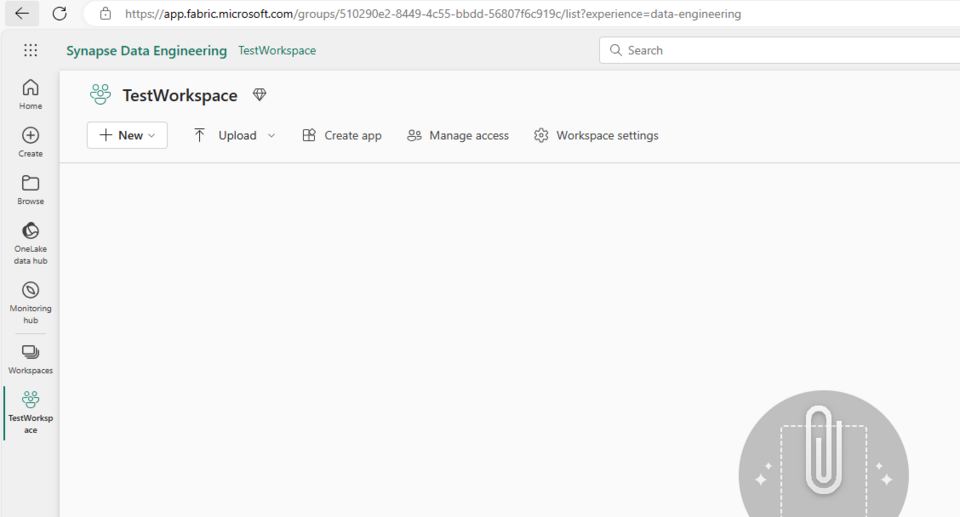Reload the page with the refresh icon
The image size is (960, 517).
pos(59,13)
